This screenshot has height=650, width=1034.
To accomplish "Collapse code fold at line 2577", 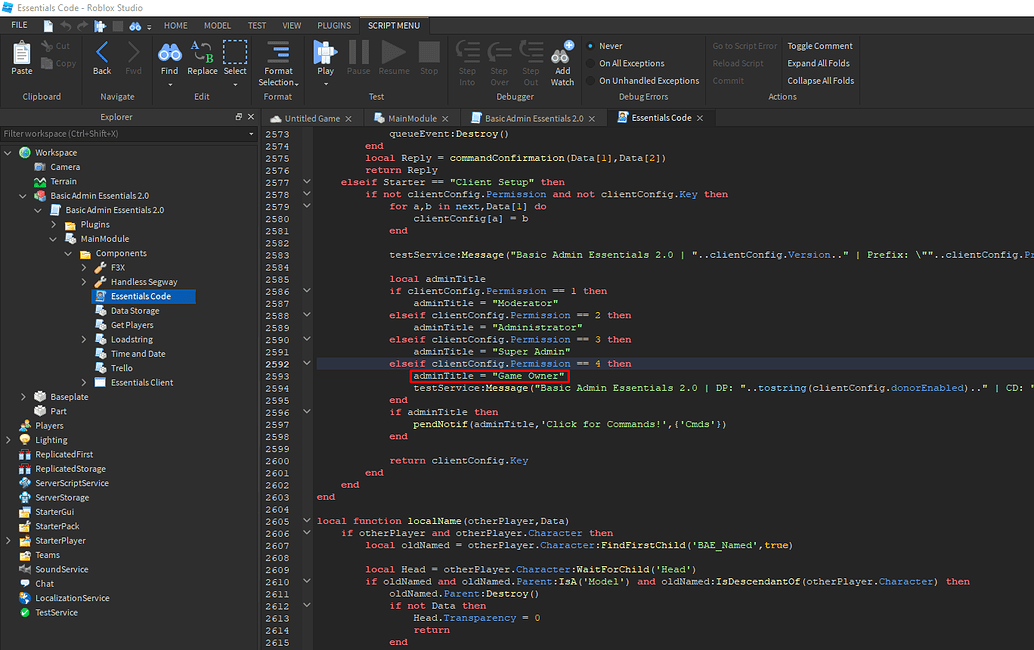I will (x=307, y=181).
